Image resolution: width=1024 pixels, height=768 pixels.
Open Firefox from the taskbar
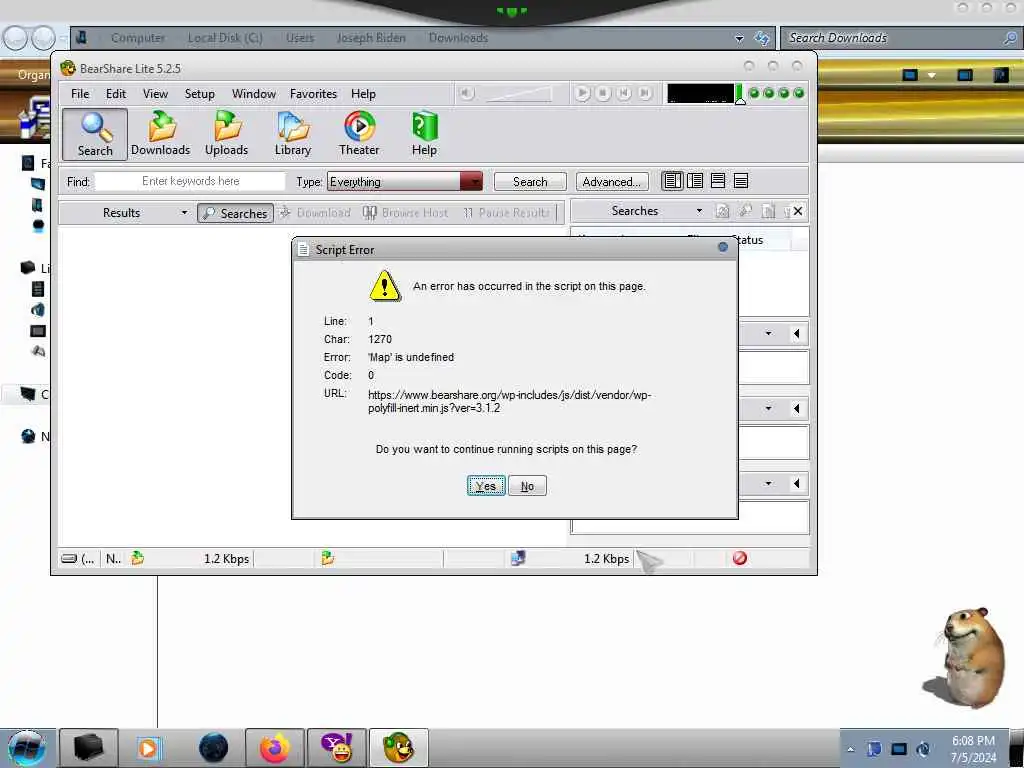(x=274, y=748)
